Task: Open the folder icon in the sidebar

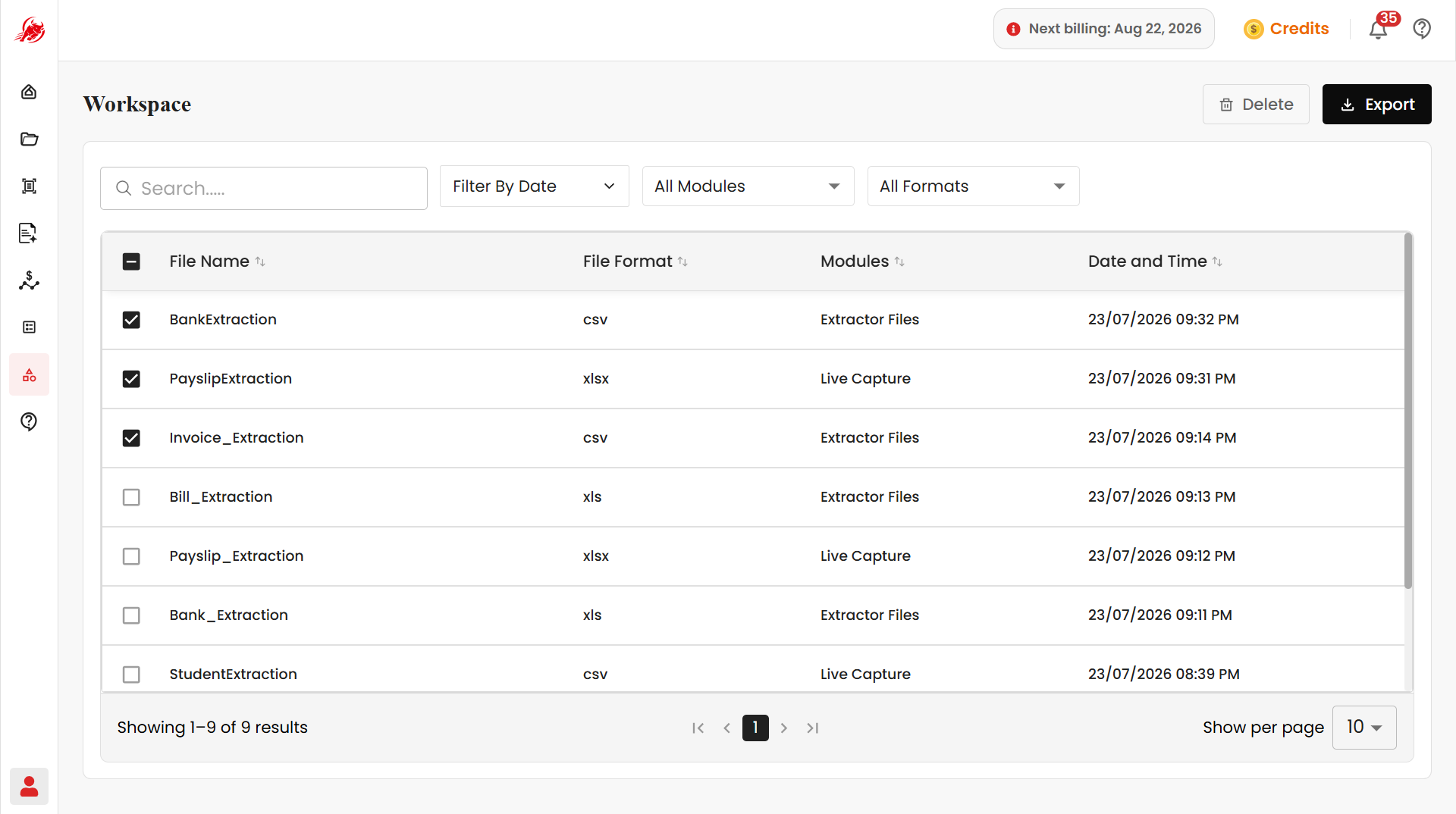Action: coord(29,139)
